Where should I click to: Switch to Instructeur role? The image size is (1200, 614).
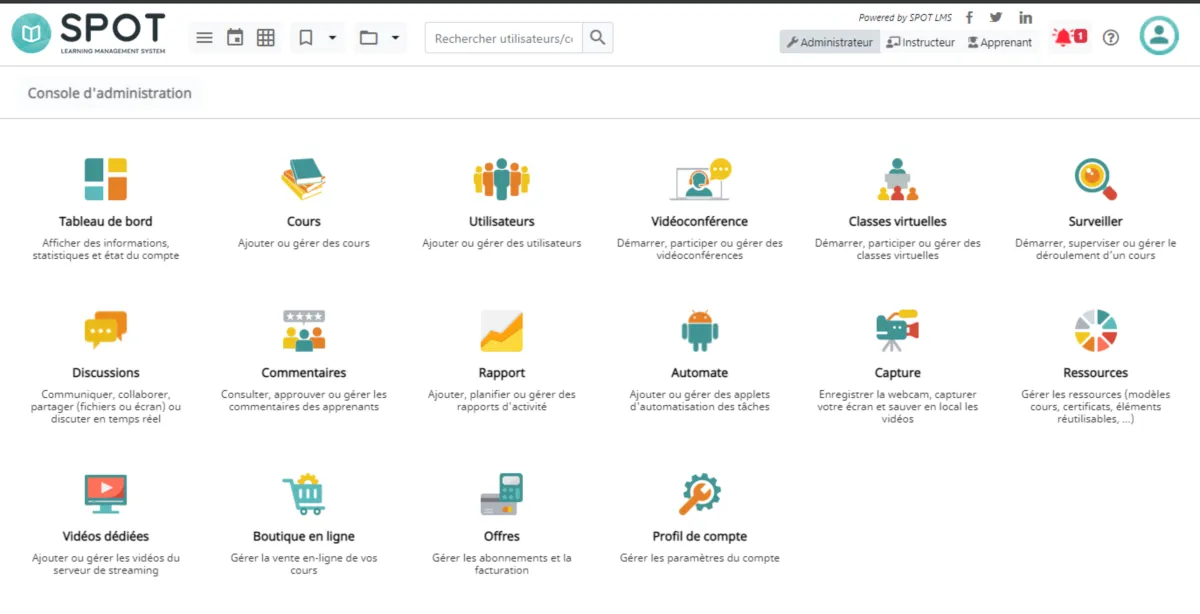pos(920,42)
